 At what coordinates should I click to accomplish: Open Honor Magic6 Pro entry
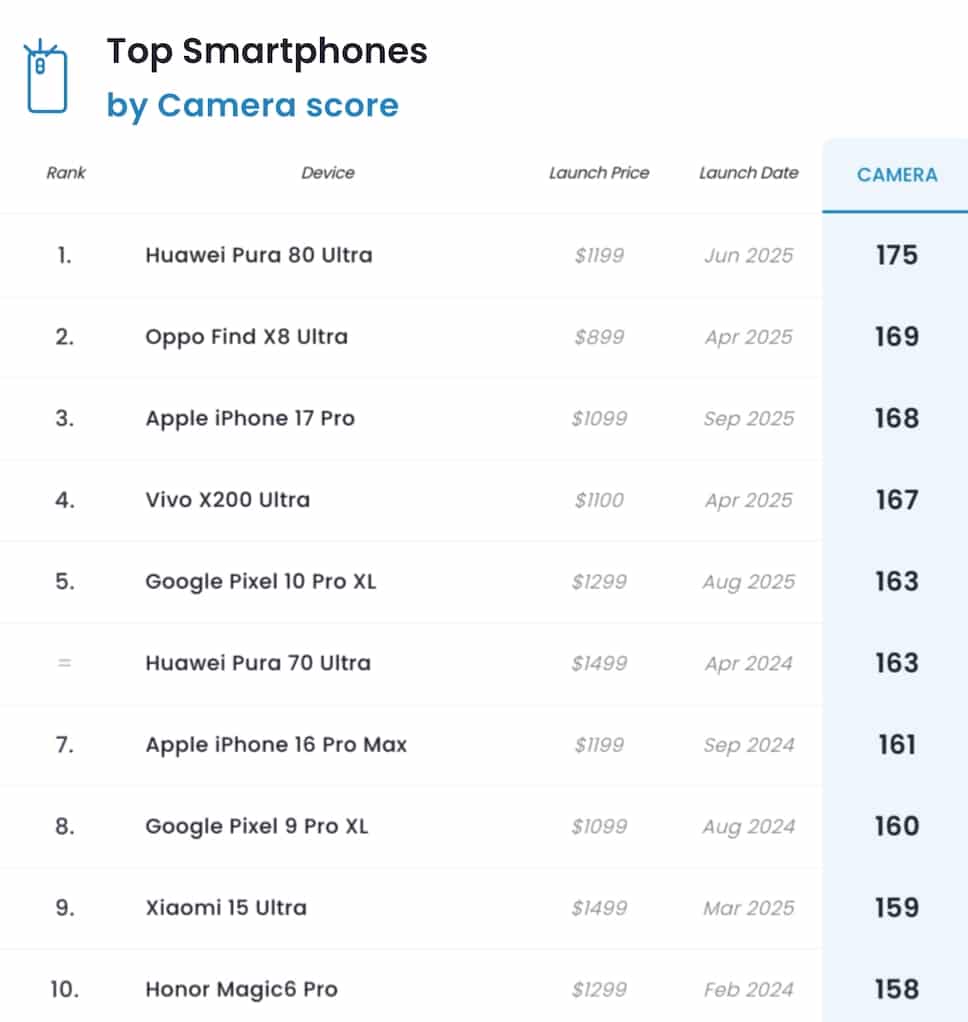(241, 990)
